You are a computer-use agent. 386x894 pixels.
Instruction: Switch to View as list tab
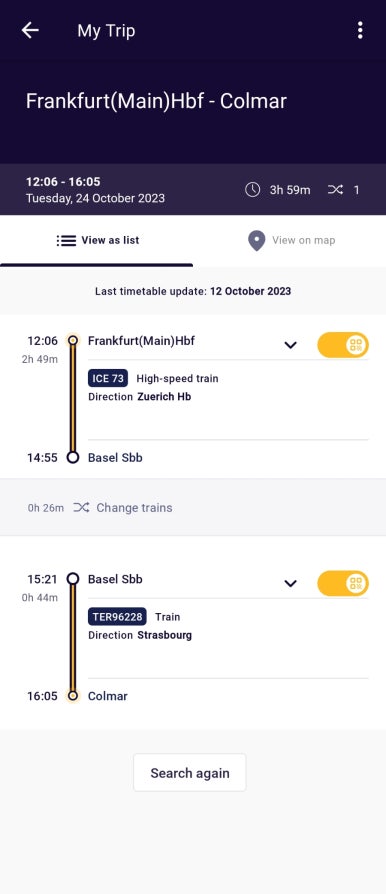(96, 241)
